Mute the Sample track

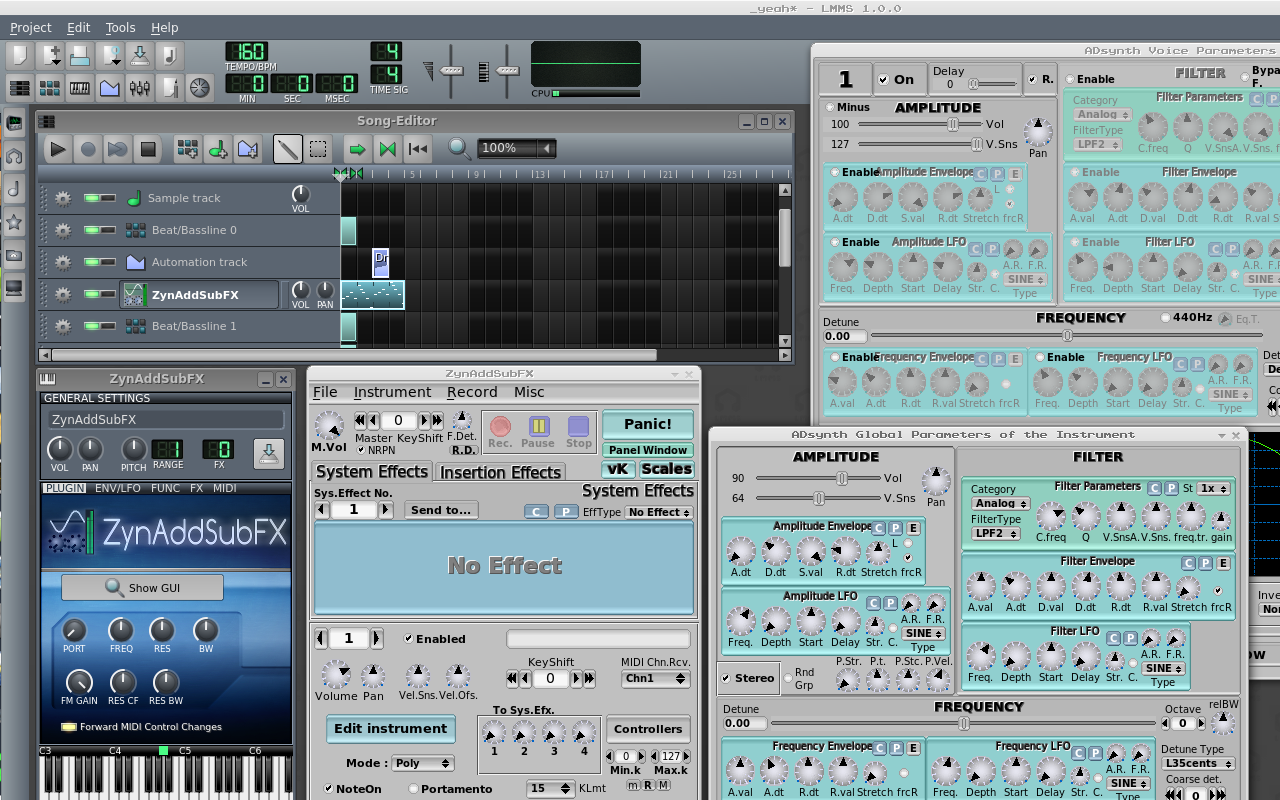point(91,198)
